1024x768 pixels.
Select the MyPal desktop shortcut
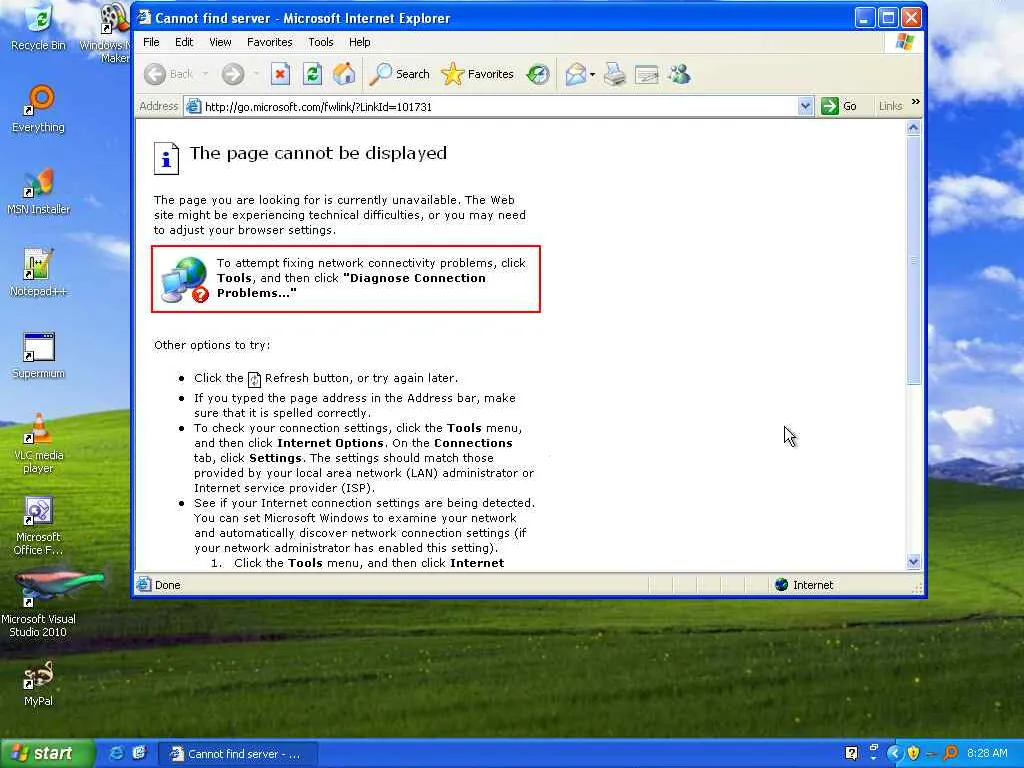coord(39,683)
